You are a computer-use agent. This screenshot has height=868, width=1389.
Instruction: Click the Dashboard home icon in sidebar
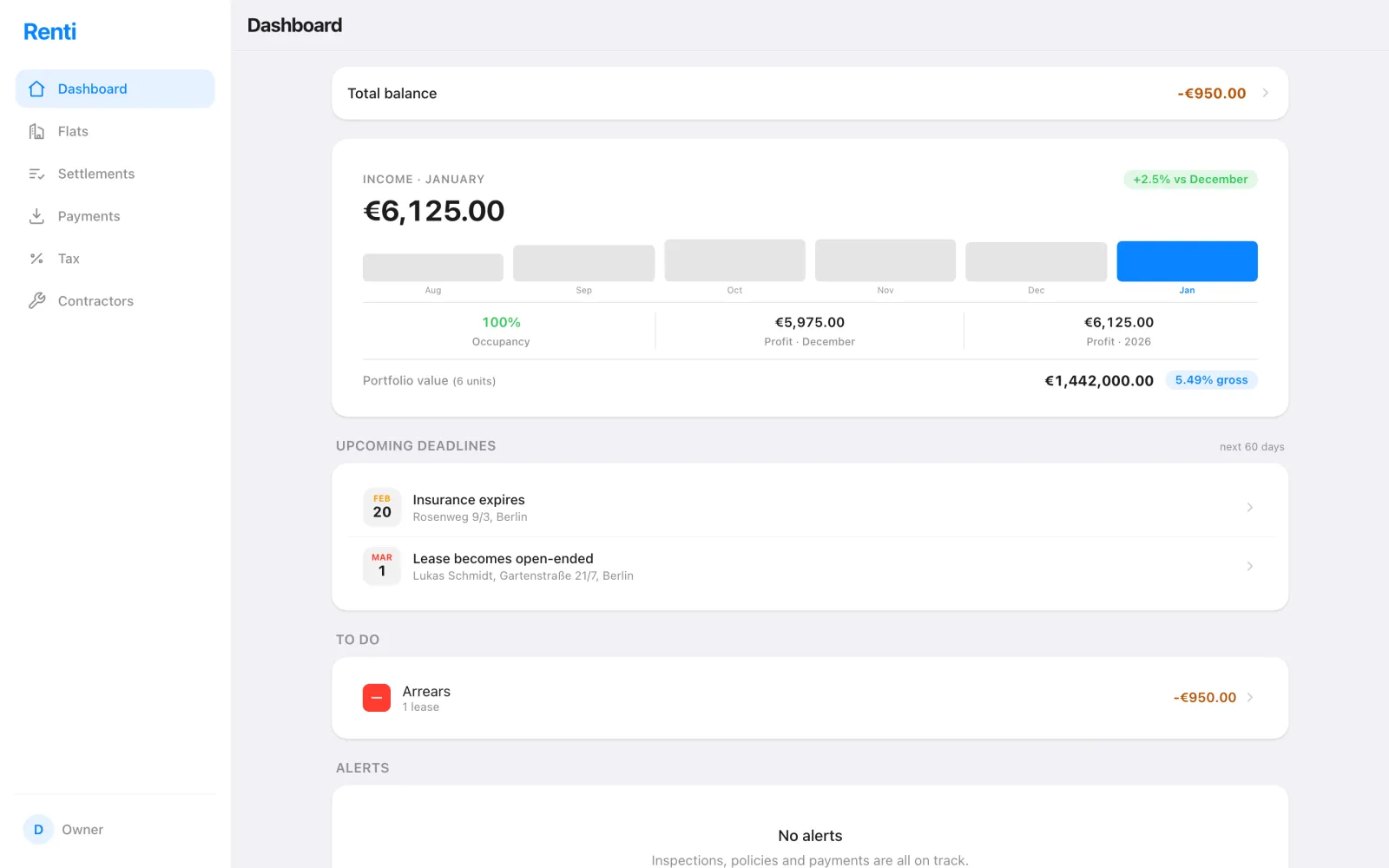[x=36, y=89]
